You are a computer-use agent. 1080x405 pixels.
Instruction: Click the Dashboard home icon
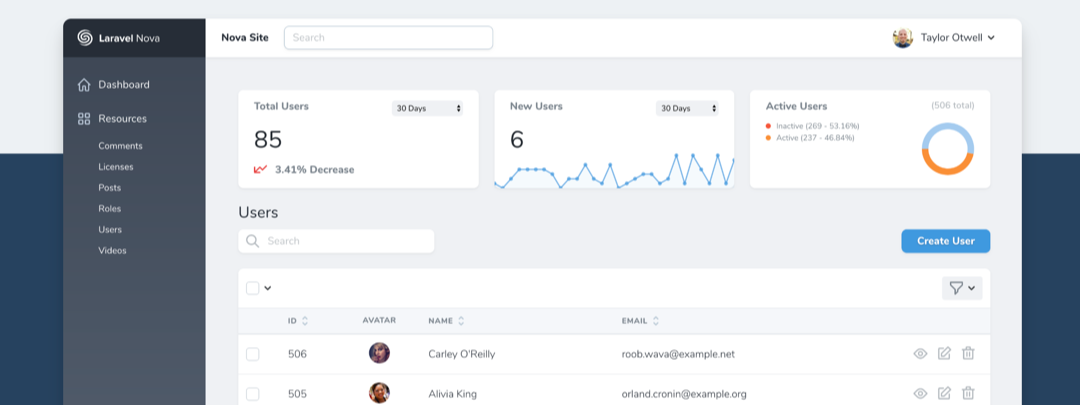pos(84,85)
